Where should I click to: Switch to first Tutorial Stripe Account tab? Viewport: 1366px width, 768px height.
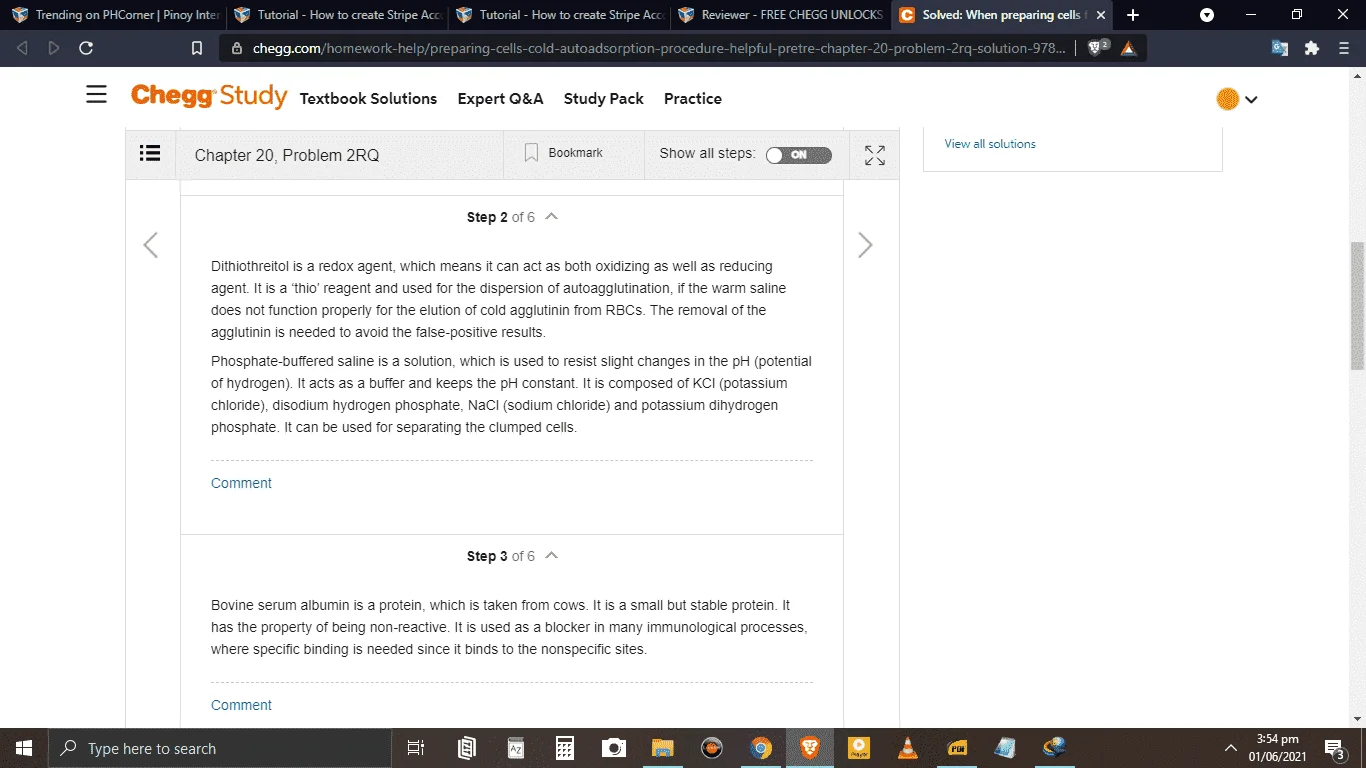[338, 15]
